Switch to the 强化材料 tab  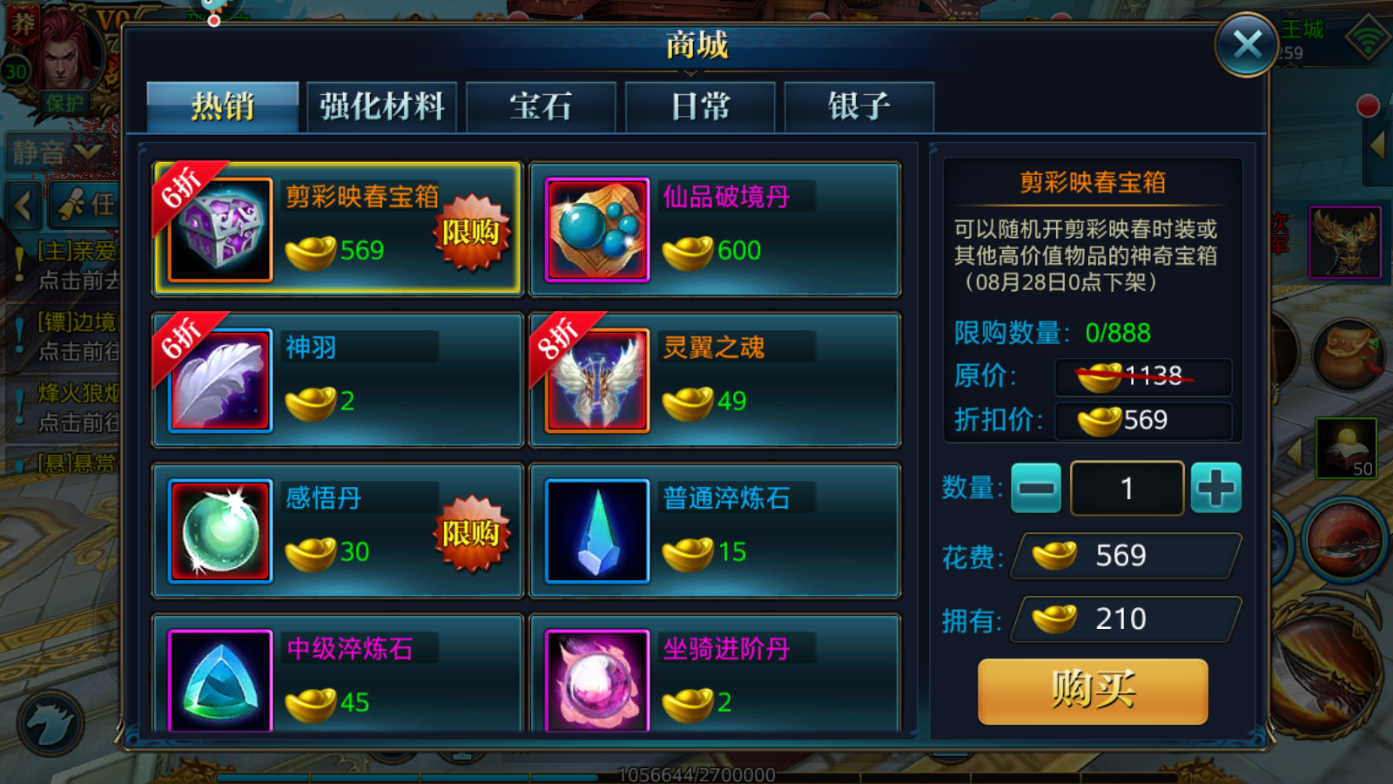tap(382, 107)
